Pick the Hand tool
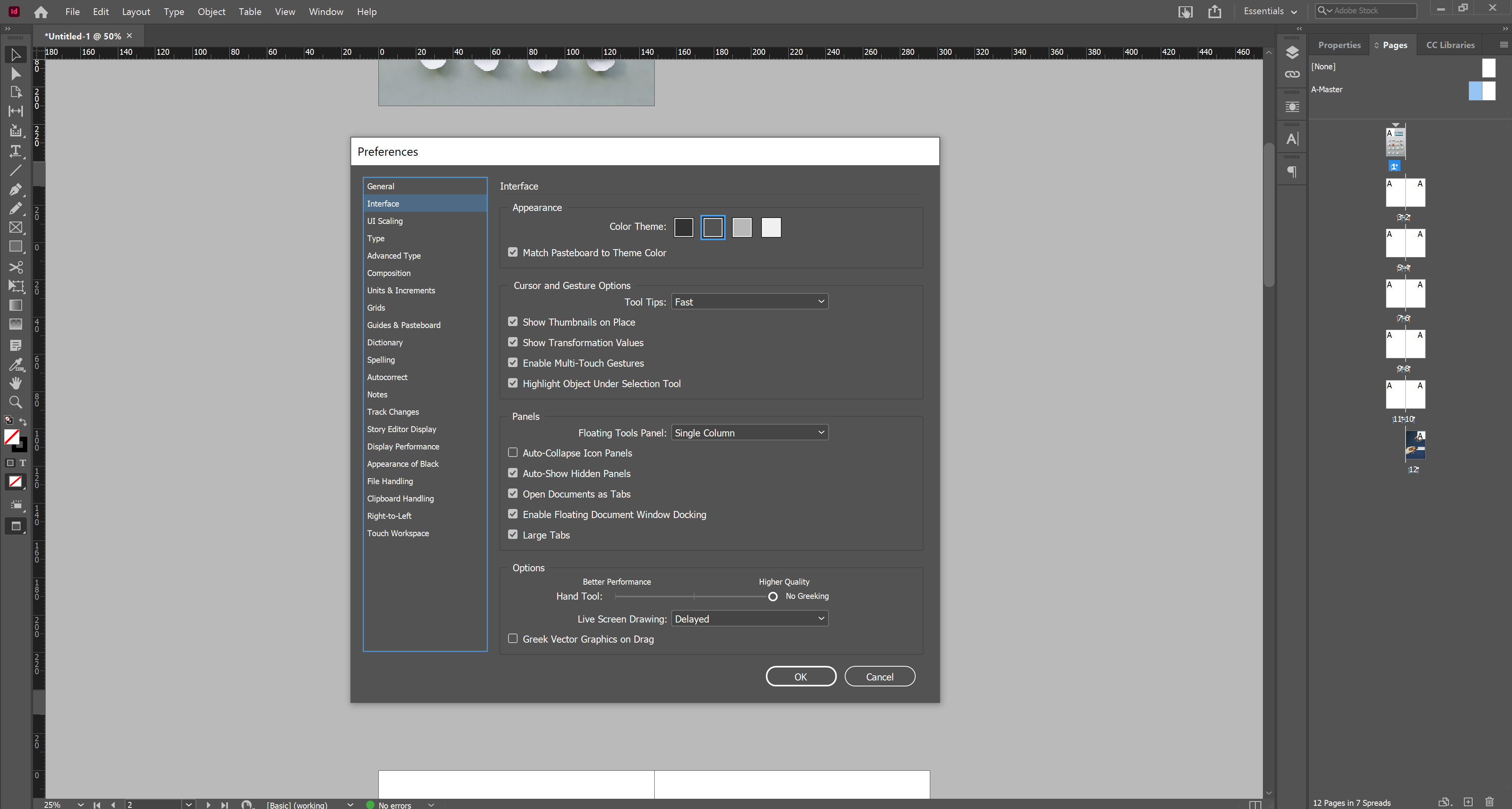 coord(15,383)
